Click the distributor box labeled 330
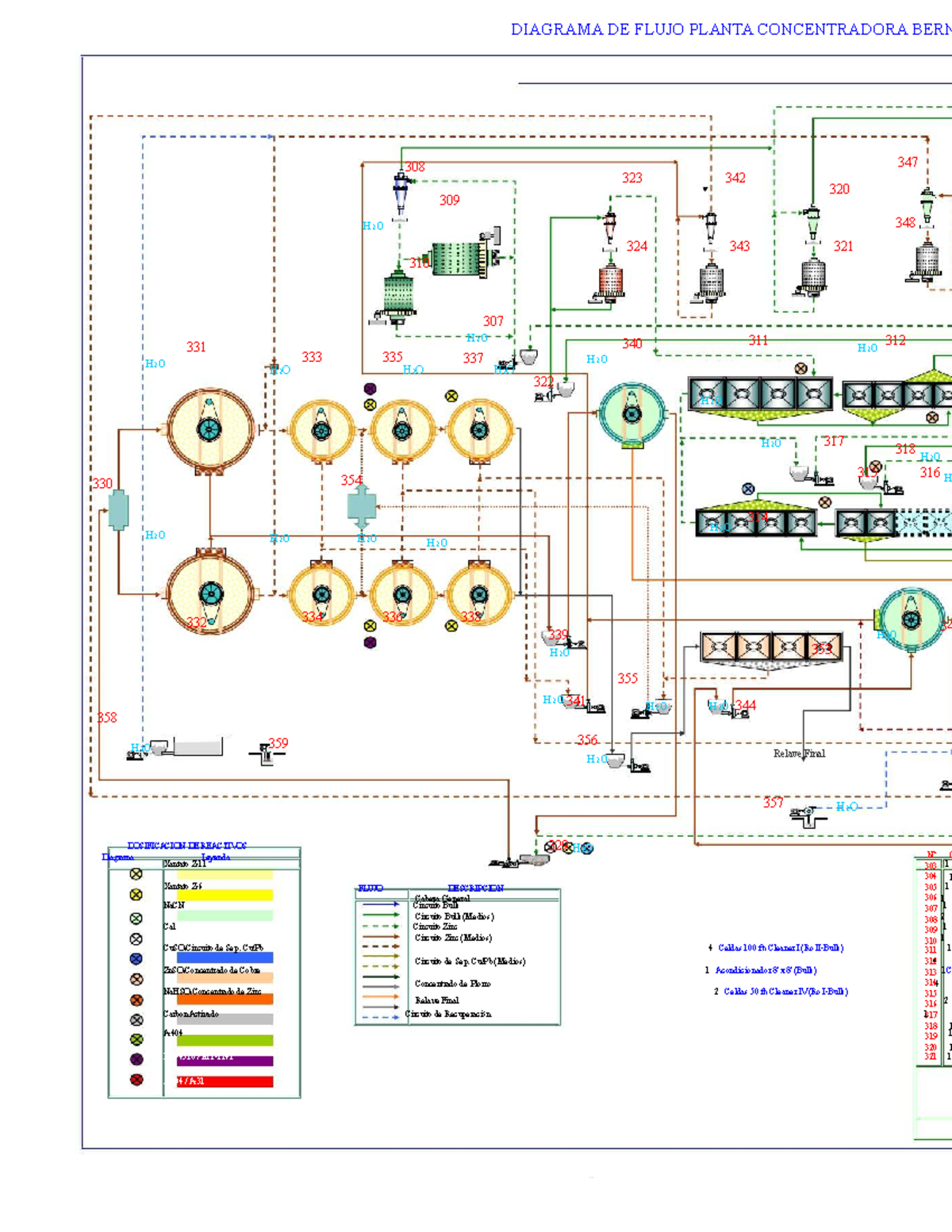The image size is (952, 1232). pos(118,509)
